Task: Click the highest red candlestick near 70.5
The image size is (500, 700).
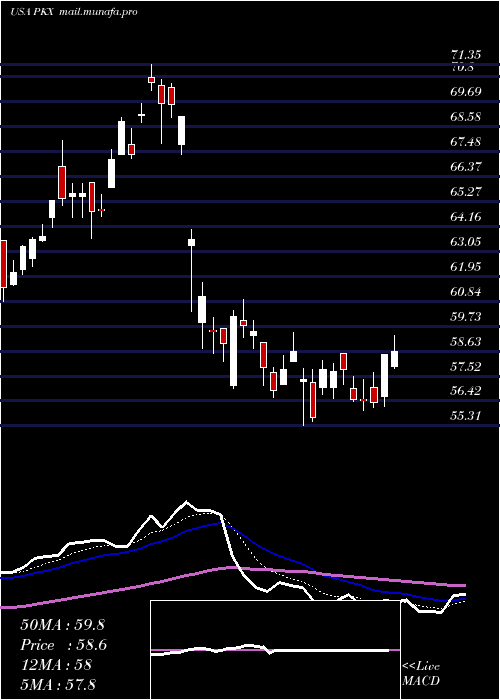Action: (x=151, y=79)
